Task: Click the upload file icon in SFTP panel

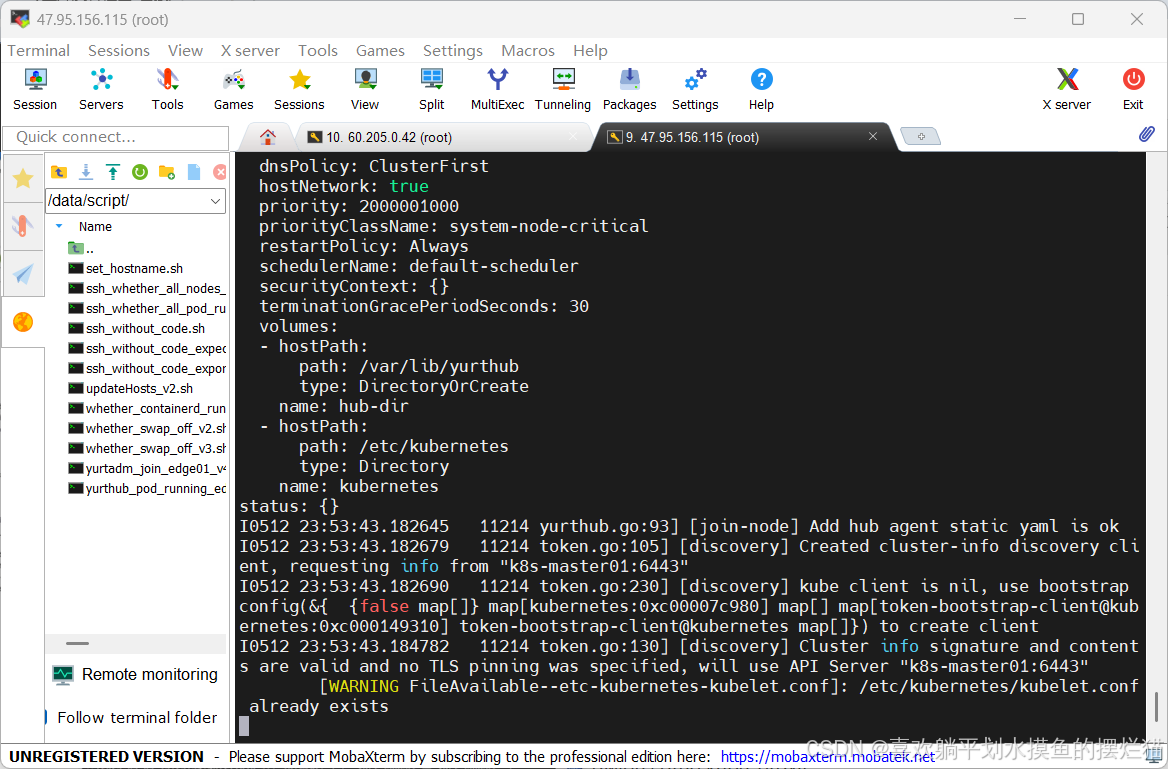Action: tap(112, 172)
